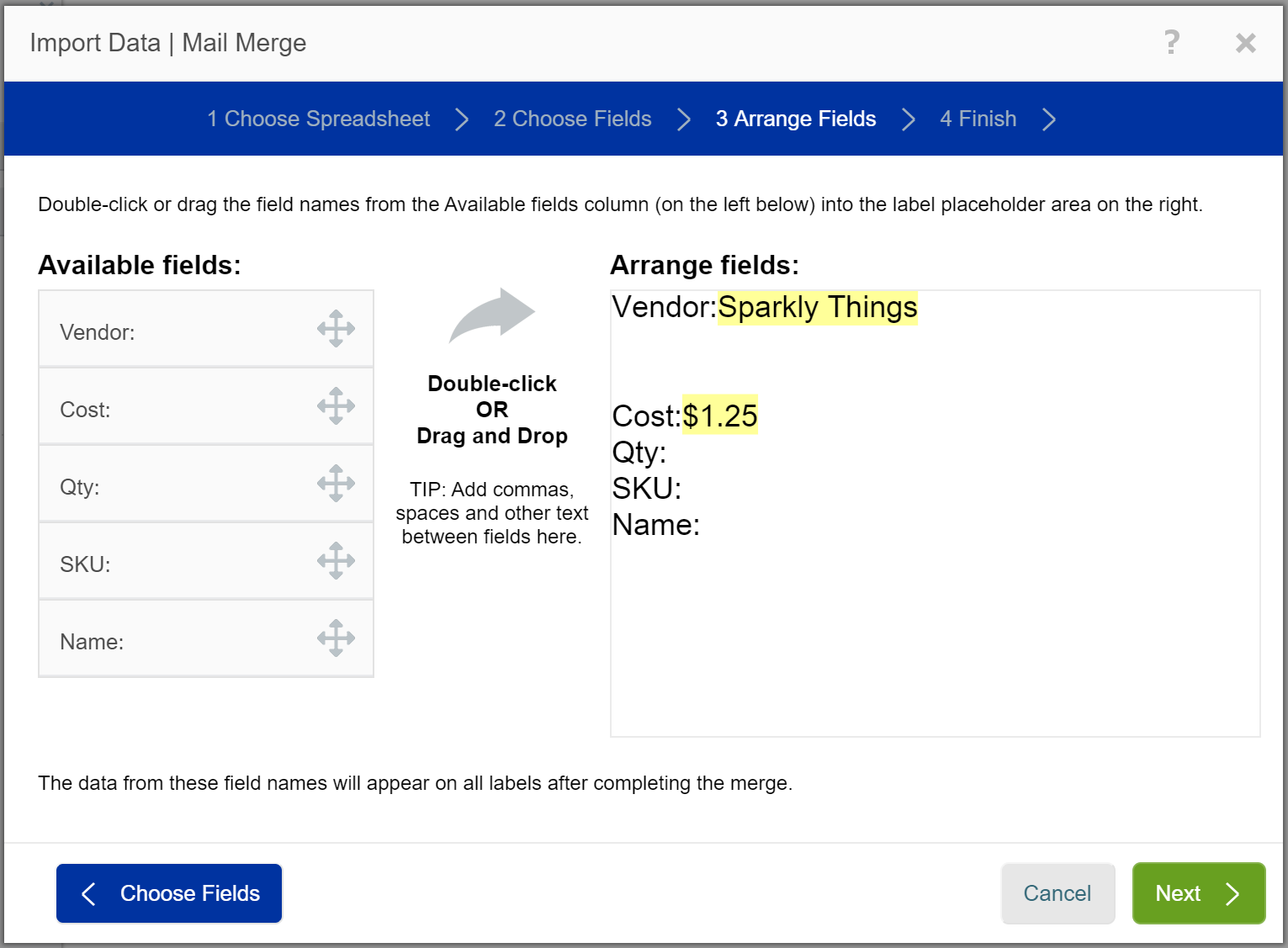Viewport: 1288px width, 948px height.
Task: Open help using the question mark icon
Action: pyautogui.click(x=1171, y=42)
